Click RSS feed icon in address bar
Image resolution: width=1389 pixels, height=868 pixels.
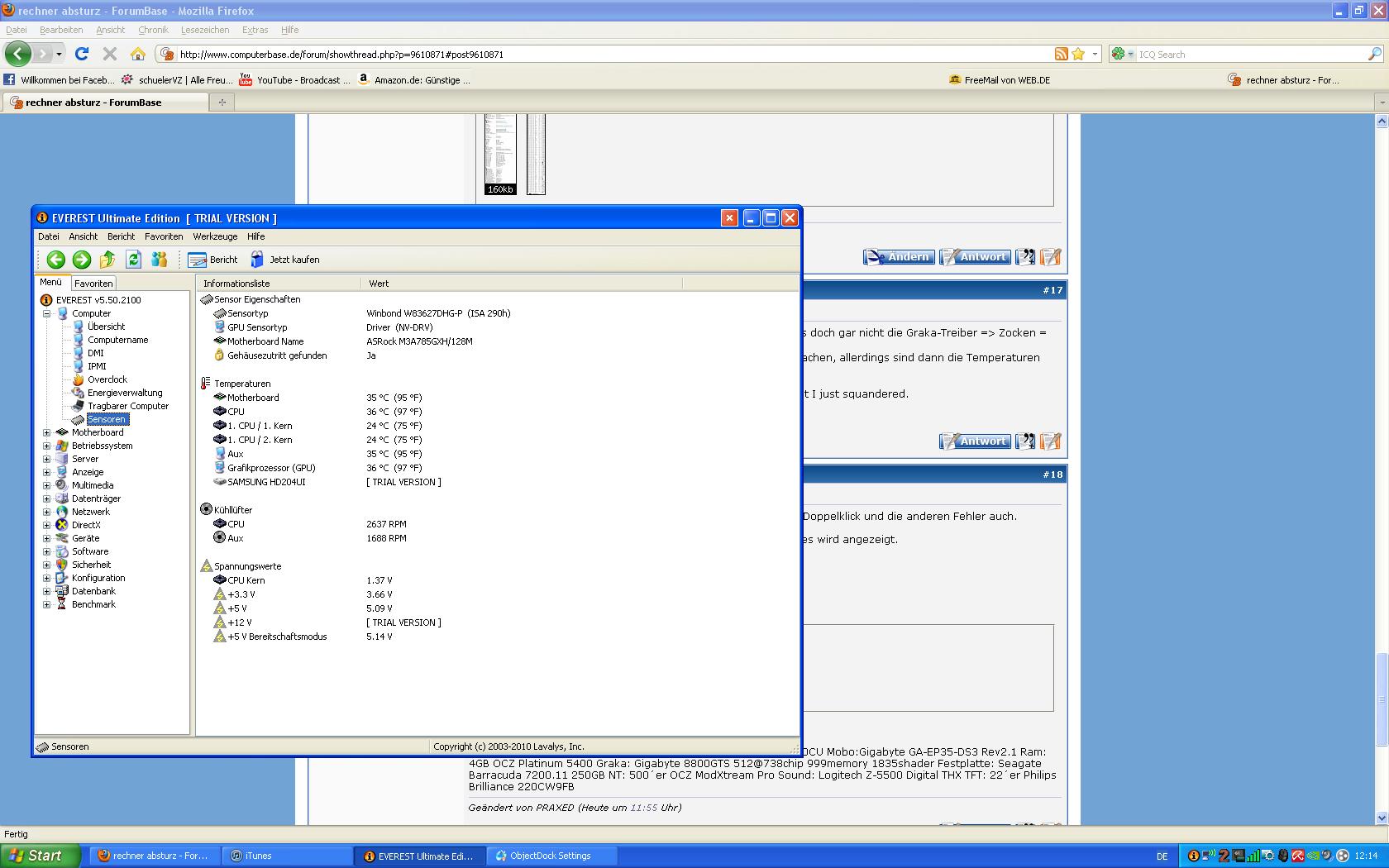tap(1062, 54)
